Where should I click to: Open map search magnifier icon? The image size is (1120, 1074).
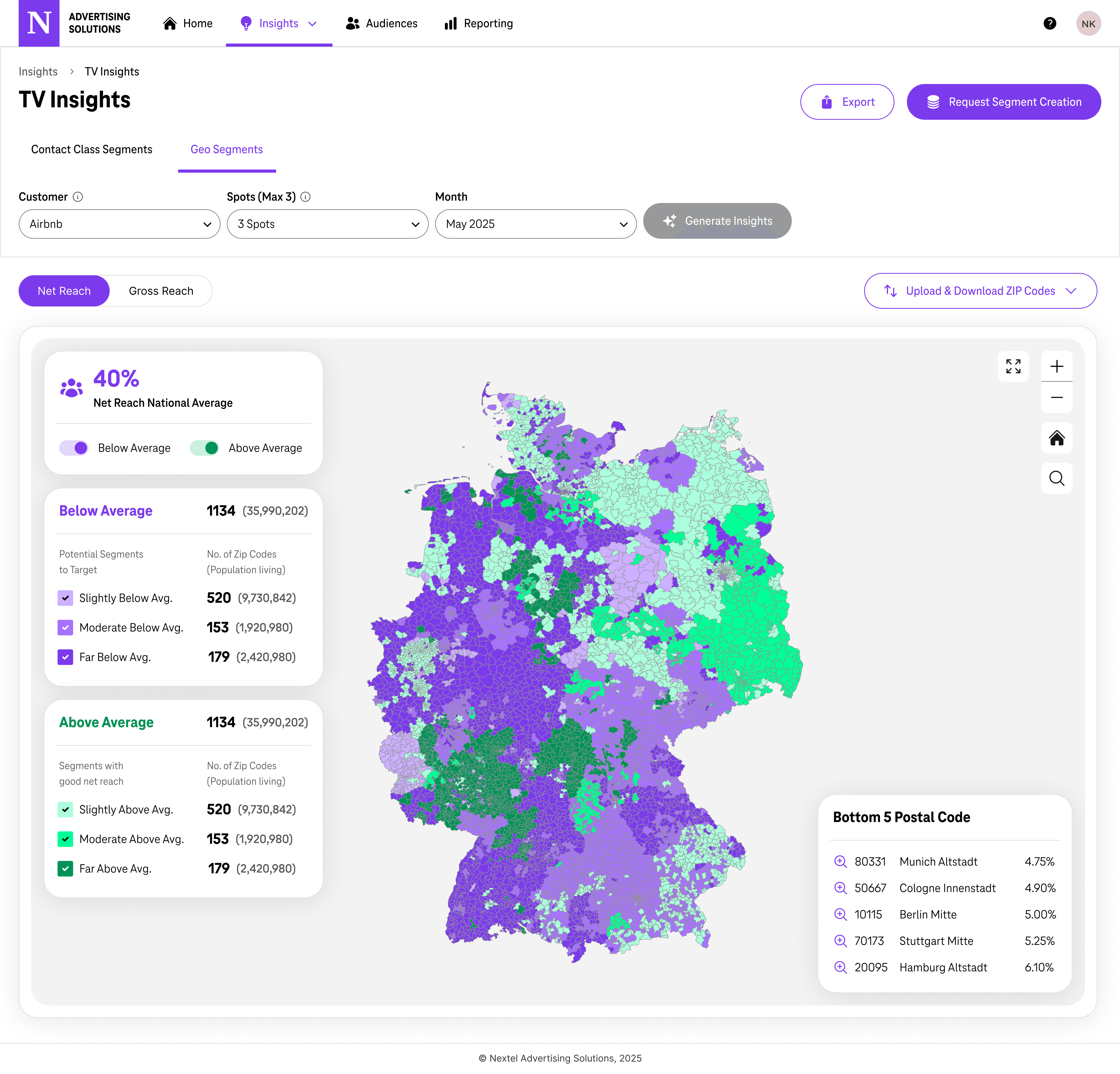point(1057,478)
